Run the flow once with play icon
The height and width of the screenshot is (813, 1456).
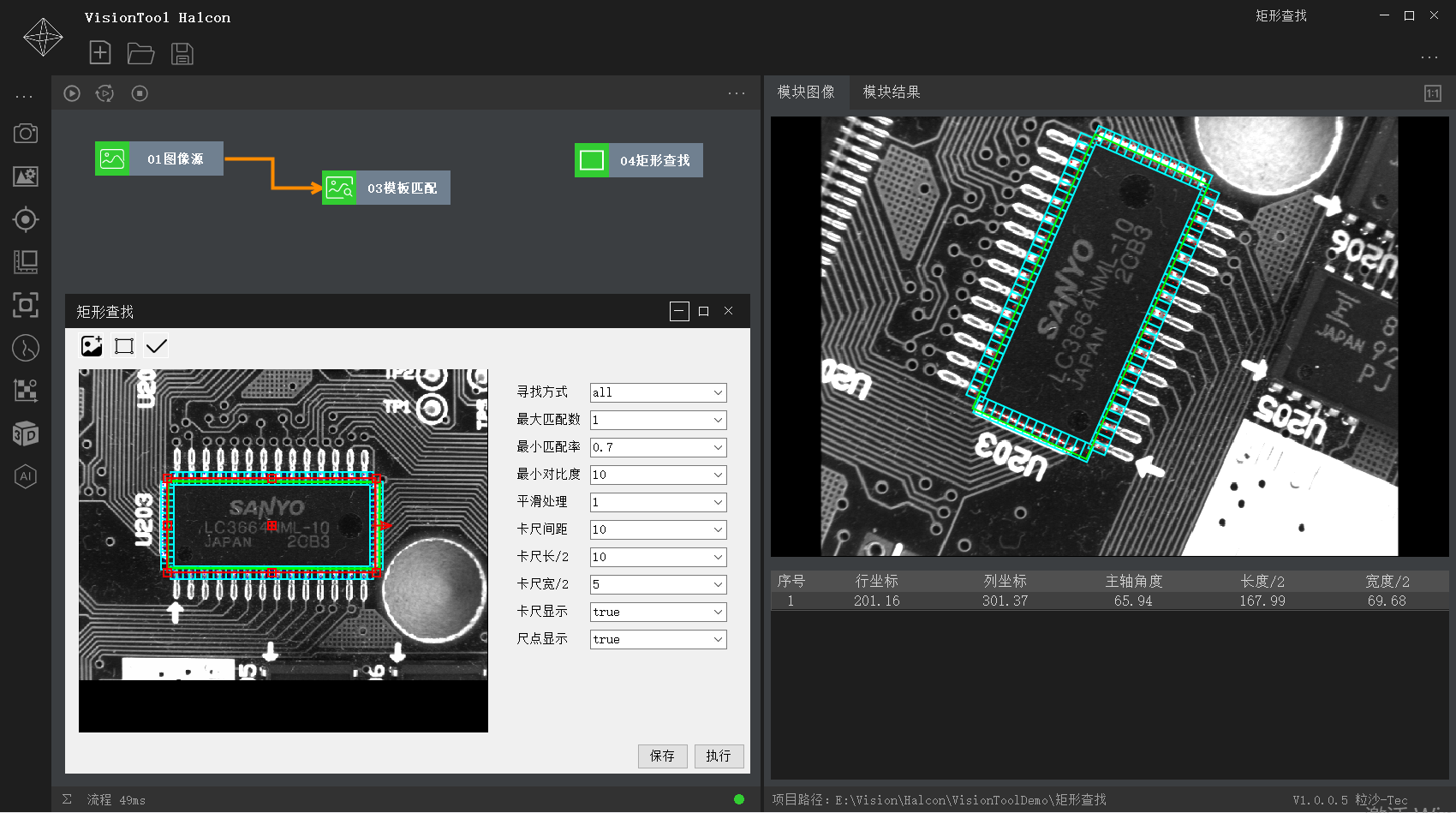(72, 93)
